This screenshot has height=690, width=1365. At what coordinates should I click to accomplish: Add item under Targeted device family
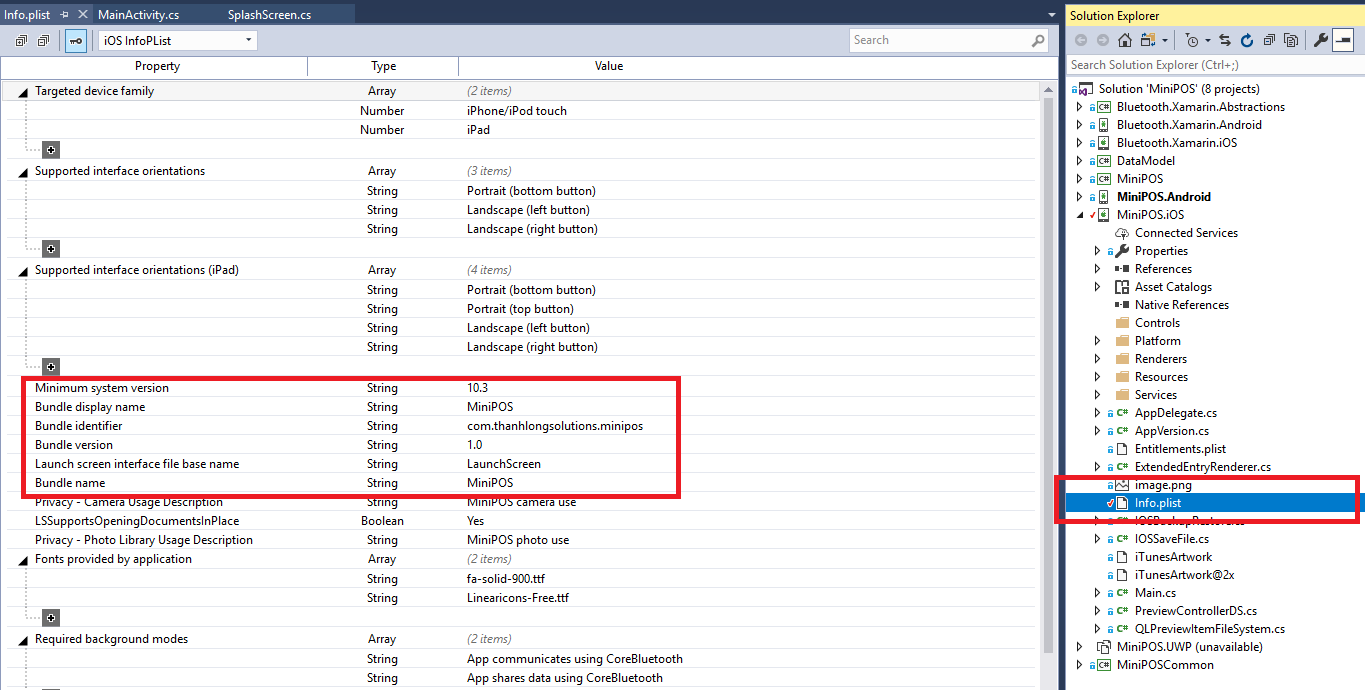point(51,150)
